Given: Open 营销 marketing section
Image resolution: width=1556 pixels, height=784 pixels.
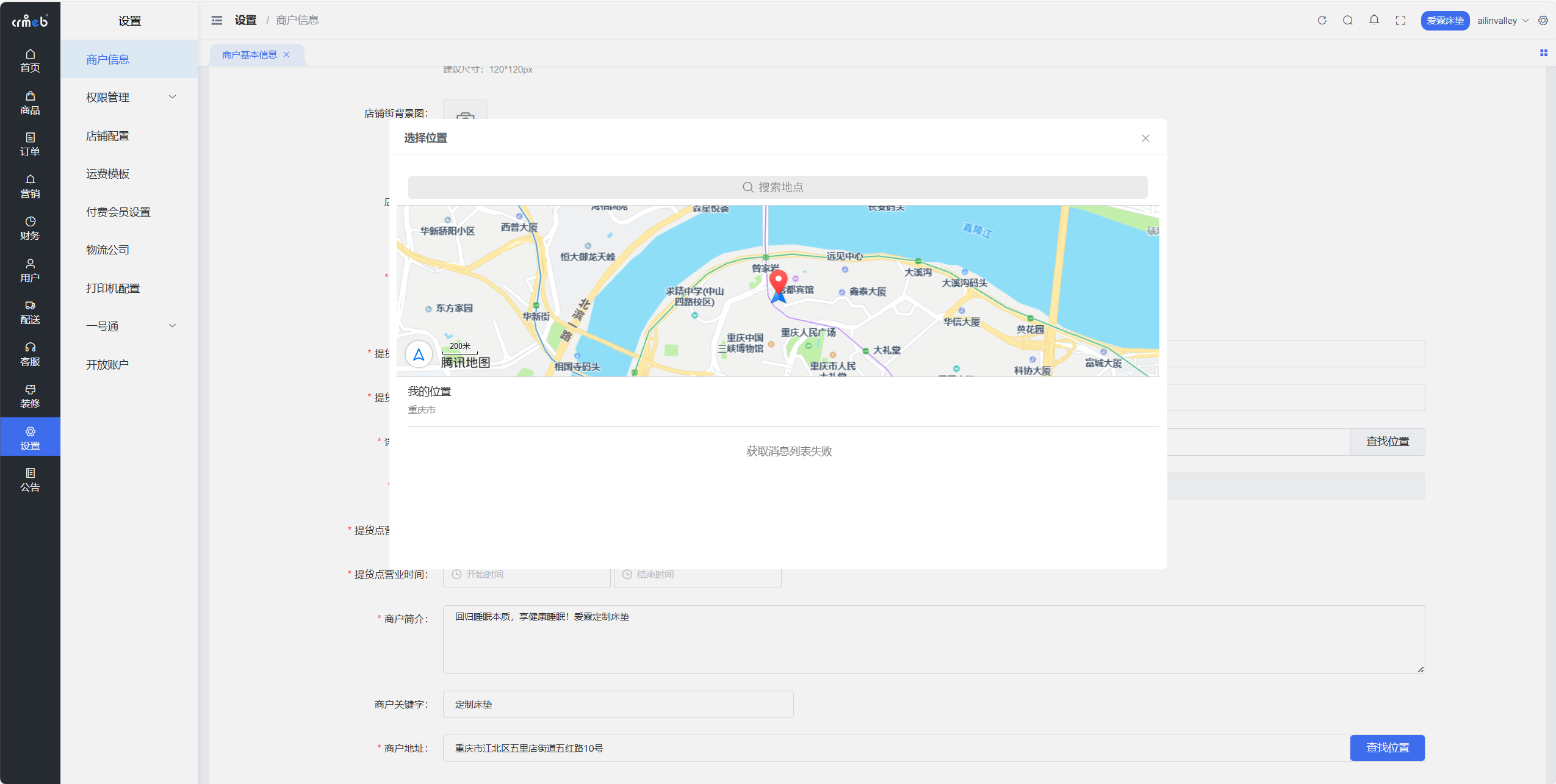Looking at the screenshot, I should point(30,187).
